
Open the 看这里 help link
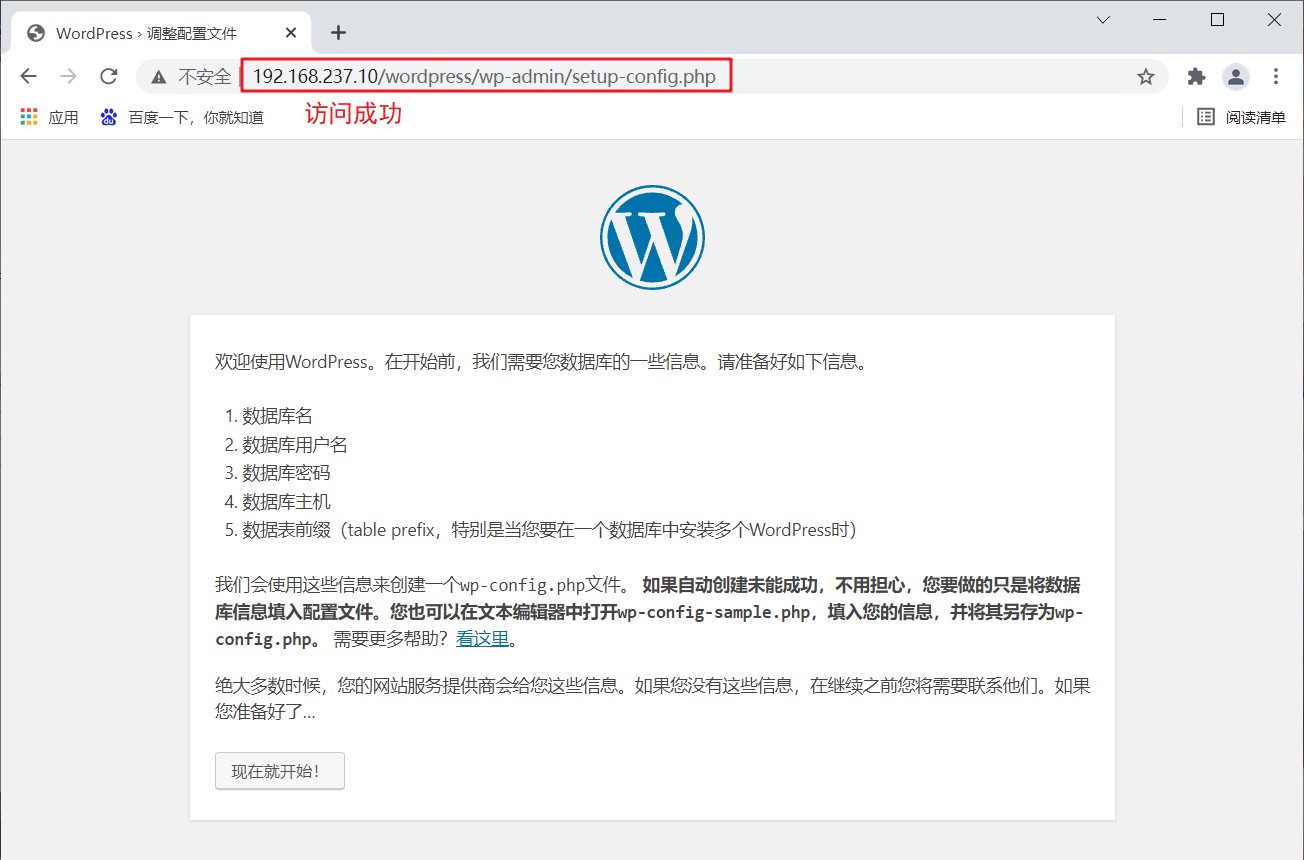tap(483, 640)
